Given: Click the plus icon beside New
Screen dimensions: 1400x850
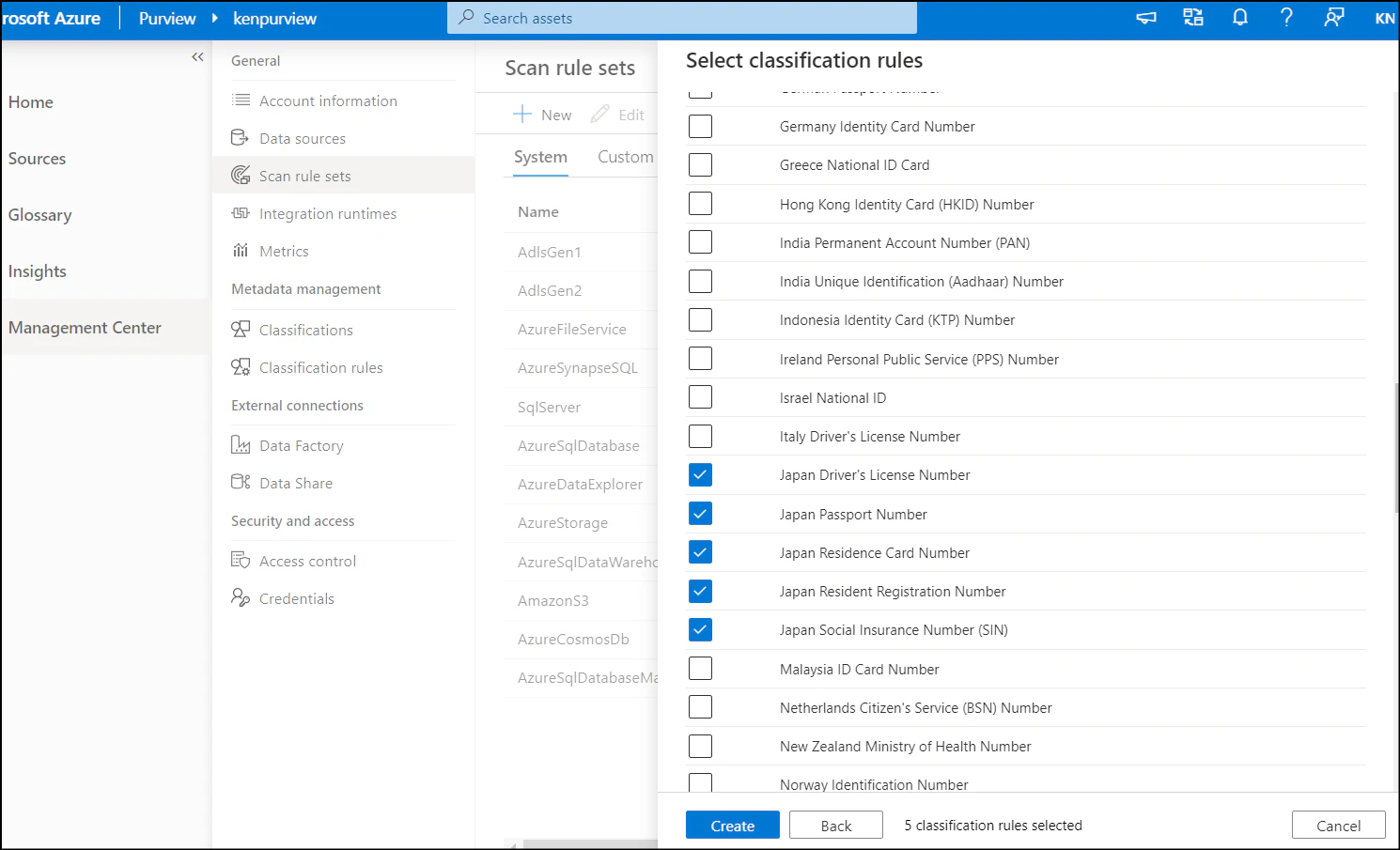Looking at the screenshot, I should pyautogui.click(x=522, y=115).
